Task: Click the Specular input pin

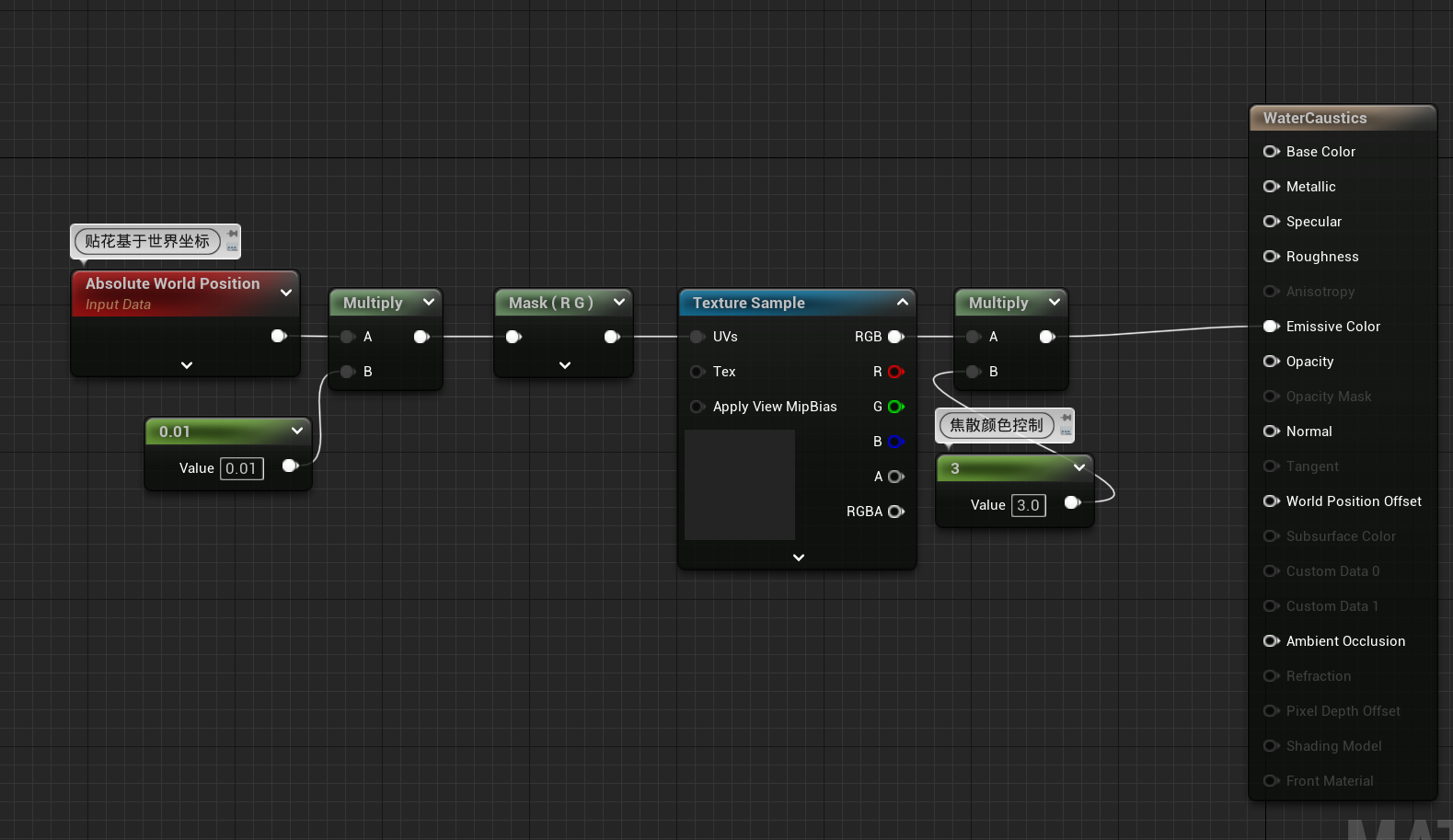Action: 1272,222
